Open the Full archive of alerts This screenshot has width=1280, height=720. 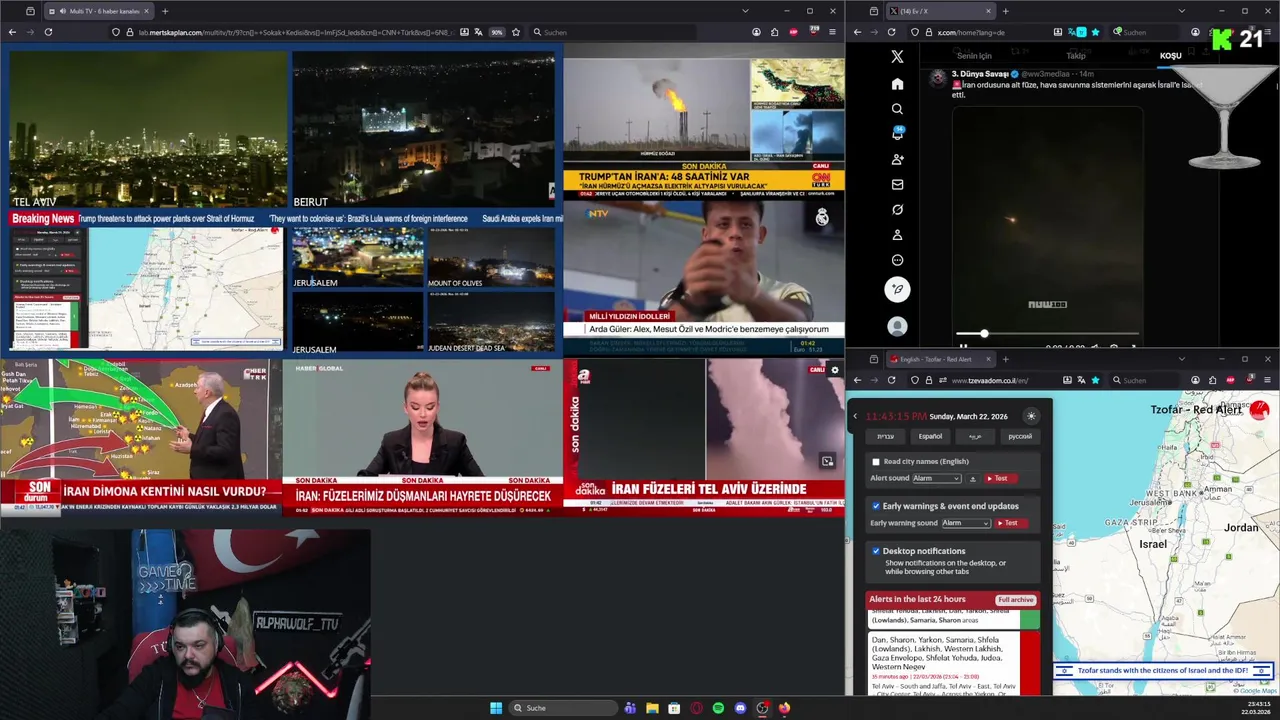coord(1015,600)
